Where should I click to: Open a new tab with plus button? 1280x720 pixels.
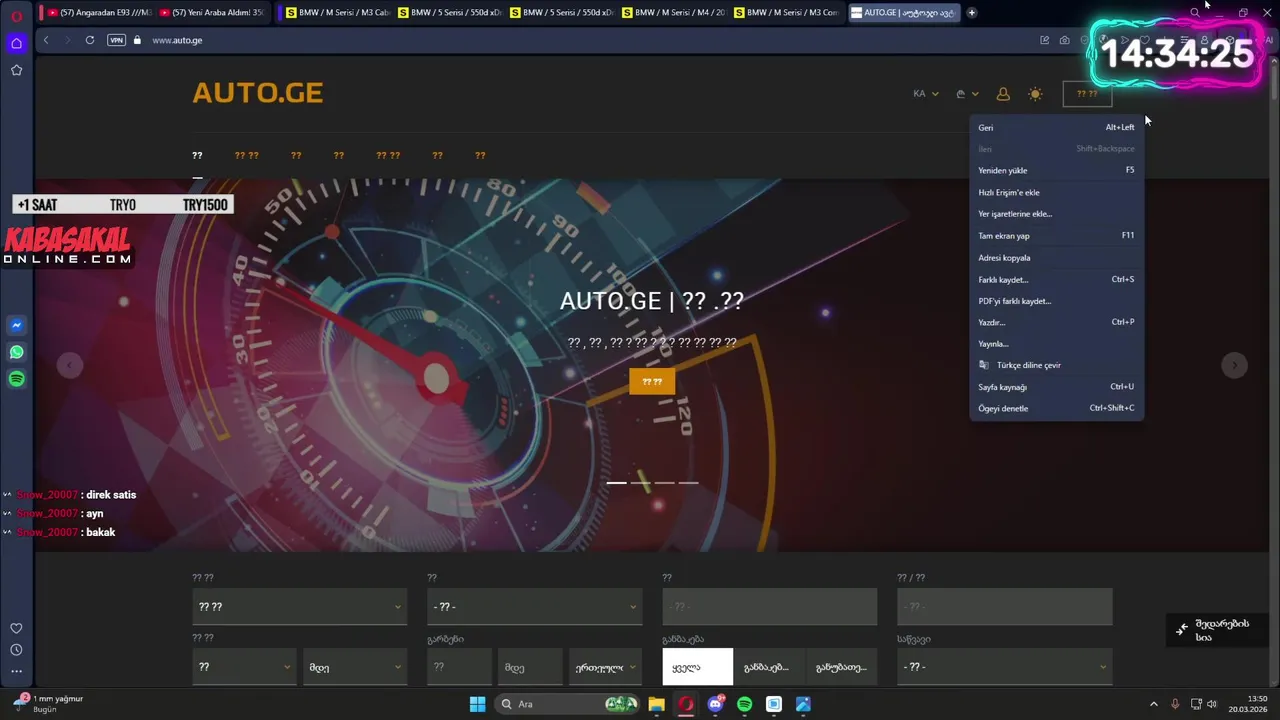[971, 13]
